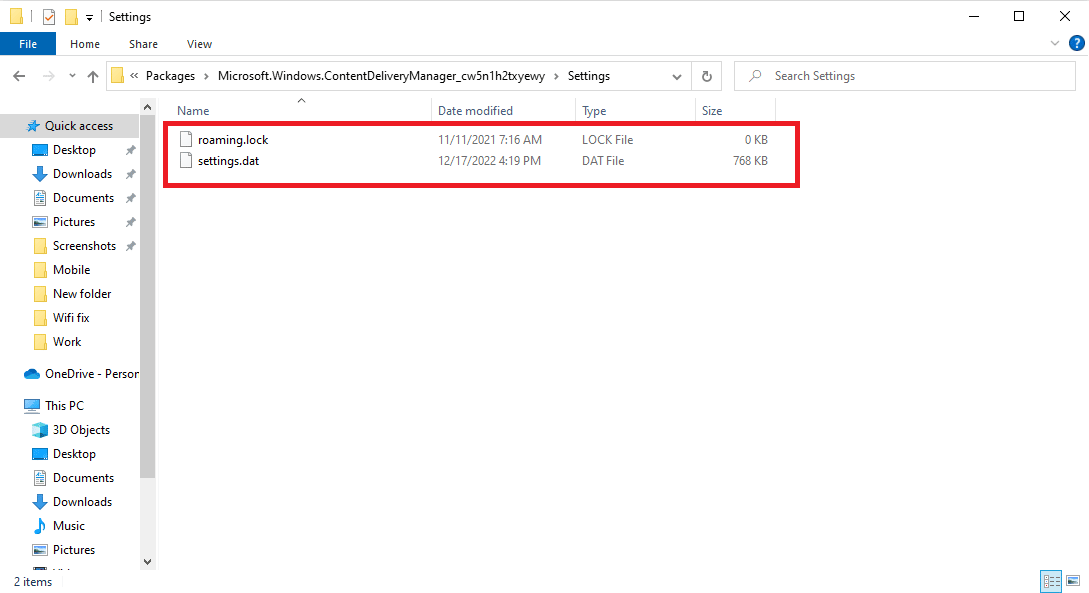Open the Screenshots folder in sidebar
1089x593 pixels.
[x=84, y=246]
